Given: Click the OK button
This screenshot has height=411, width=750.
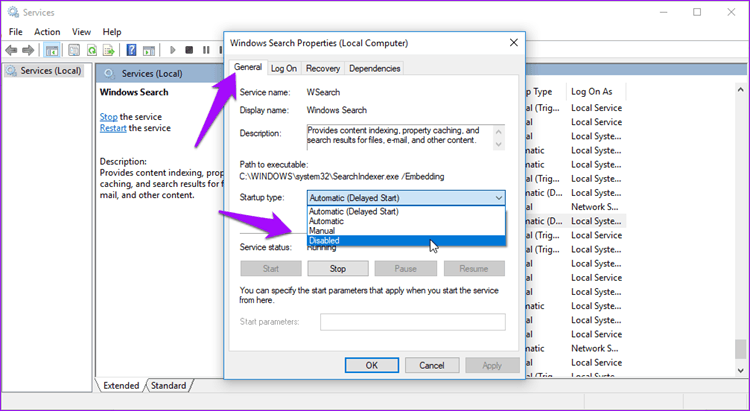Looking at the screenshot, I should (x=372, y=366).
